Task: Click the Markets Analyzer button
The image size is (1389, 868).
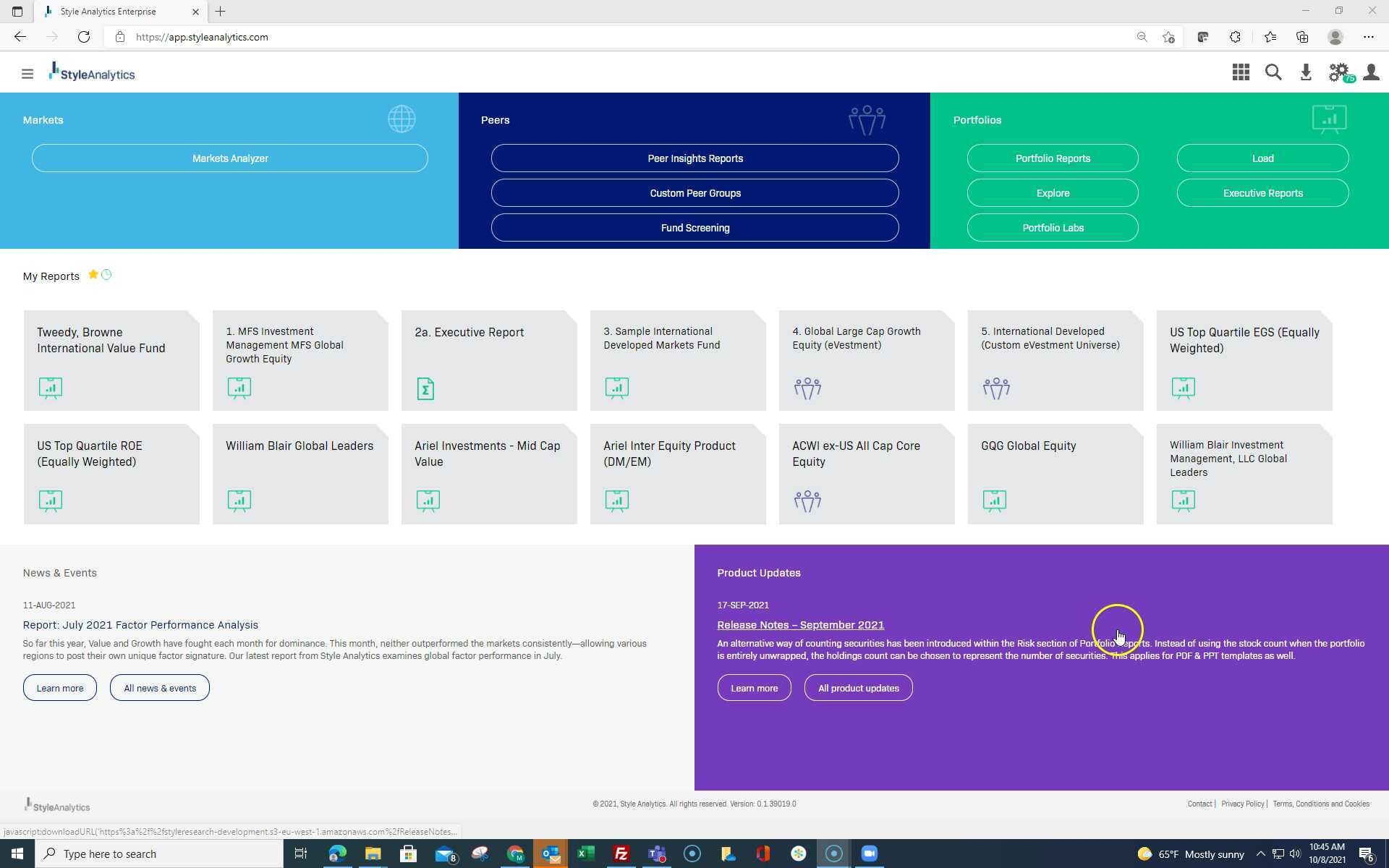Action: coord(230,158)
